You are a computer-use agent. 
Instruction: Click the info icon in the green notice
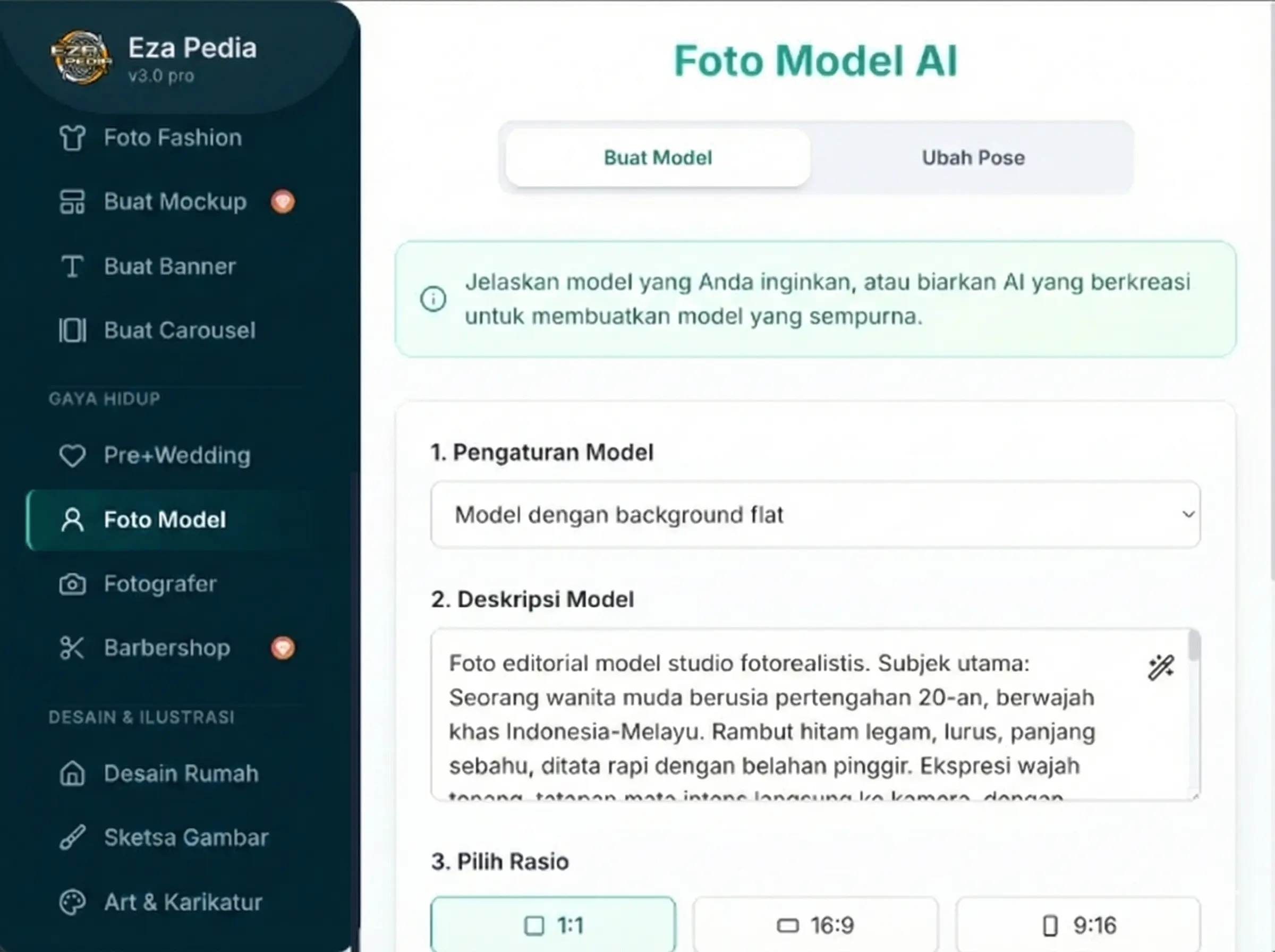(433, 299)
